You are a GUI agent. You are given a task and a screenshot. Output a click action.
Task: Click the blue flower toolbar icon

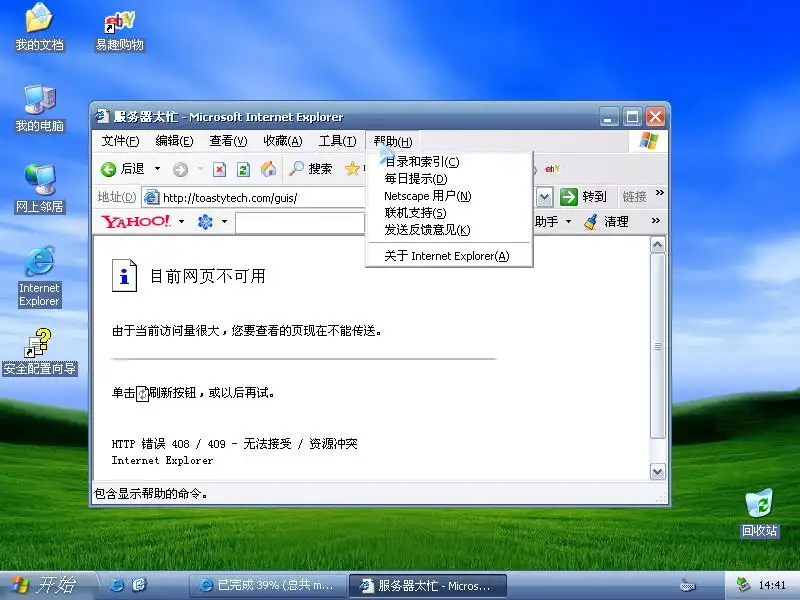pos(205,221)
